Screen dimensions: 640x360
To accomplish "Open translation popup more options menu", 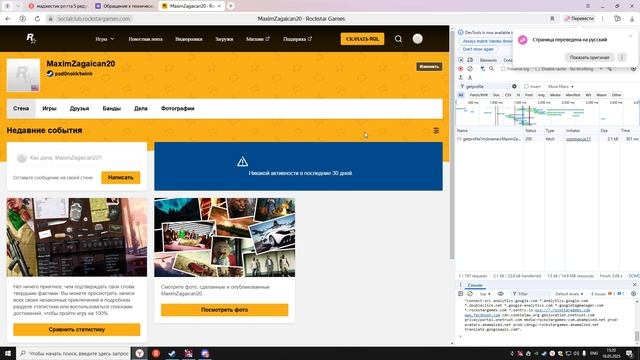I will point(622,58).
